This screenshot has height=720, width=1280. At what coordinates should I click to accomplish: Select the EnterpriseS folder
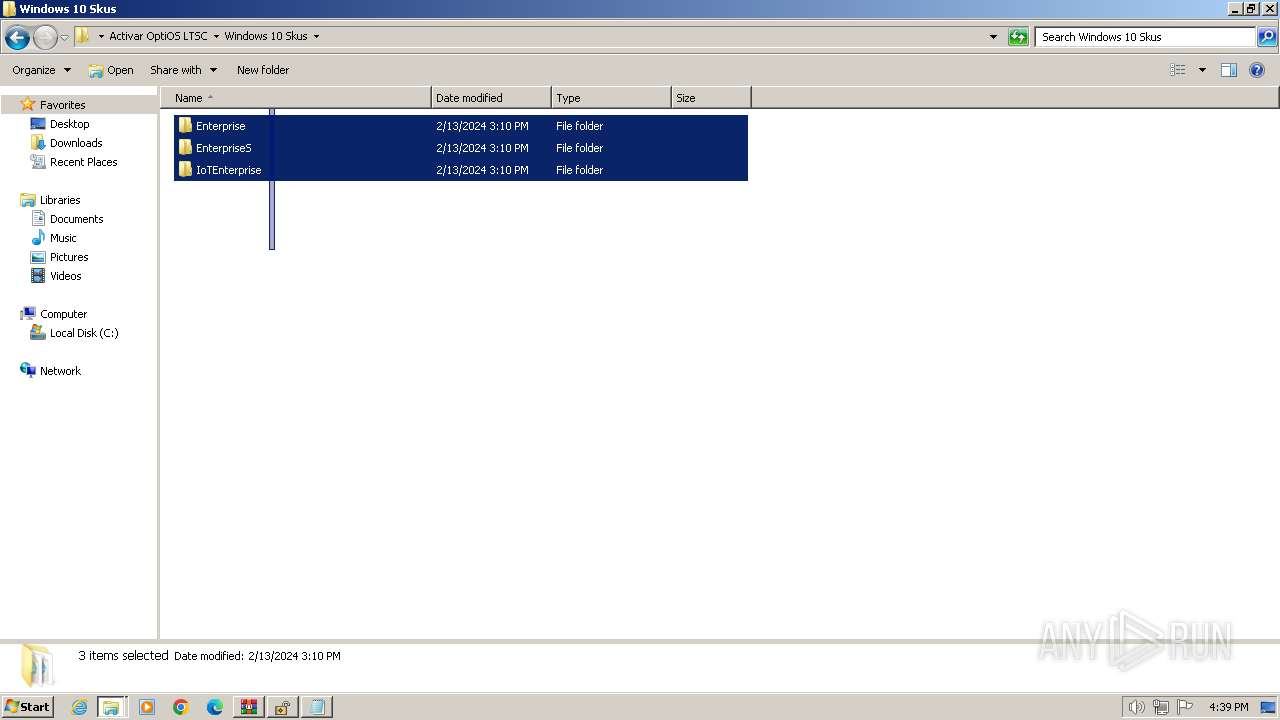(461, 148)
